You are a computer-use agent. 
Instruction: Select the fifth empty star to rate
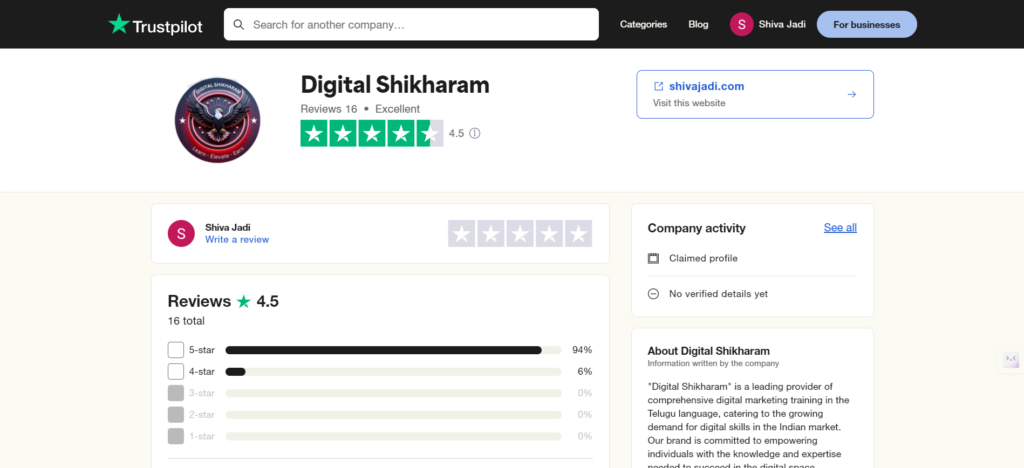tap(578, 234)
